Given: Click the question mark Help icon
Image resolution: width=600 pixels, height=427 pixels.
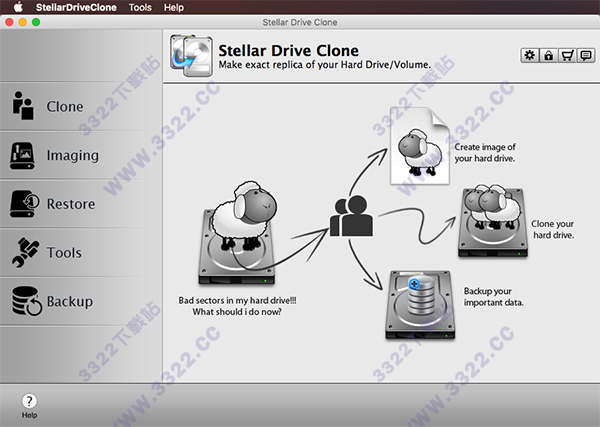Looking at the screenshot, I should coord(29,401).
